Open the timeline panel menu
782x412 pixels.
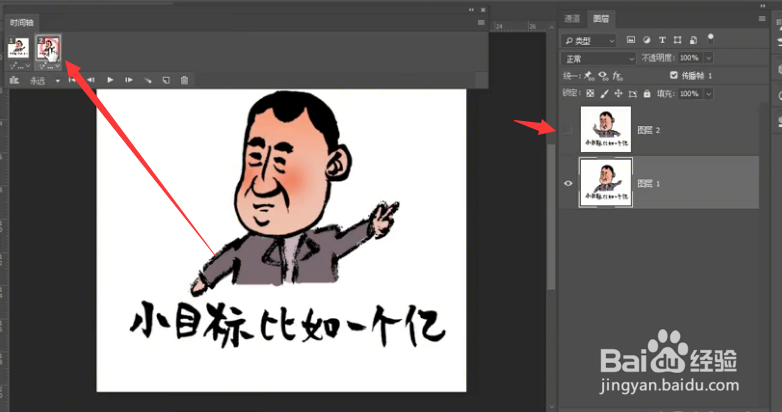pos(481,22)
